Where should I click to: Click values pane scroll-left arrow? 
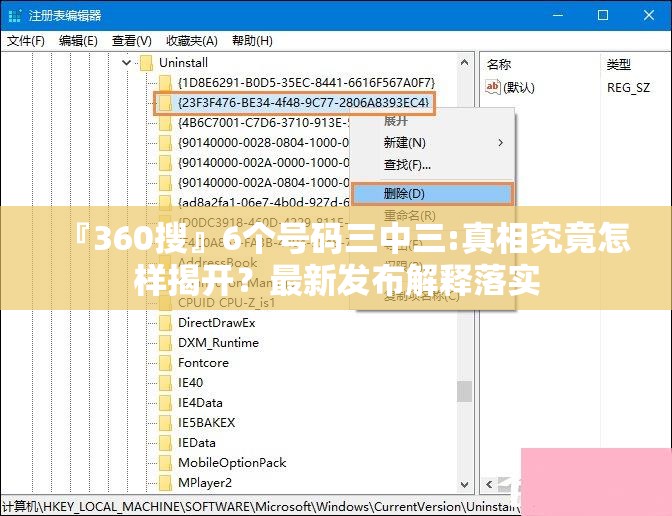[x=489, y=485]
